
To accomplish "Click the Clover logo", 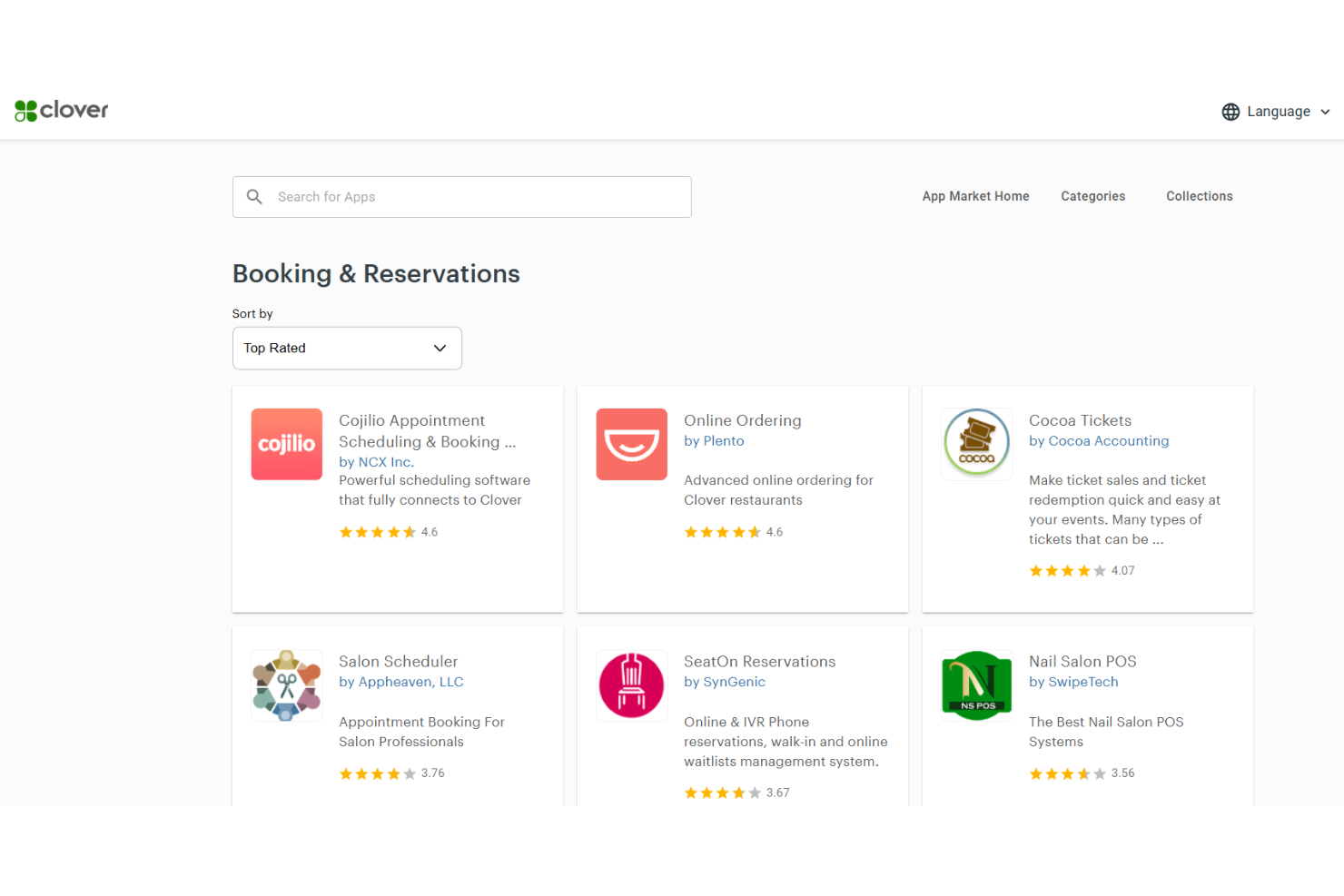I will click(x=61, y=110).
